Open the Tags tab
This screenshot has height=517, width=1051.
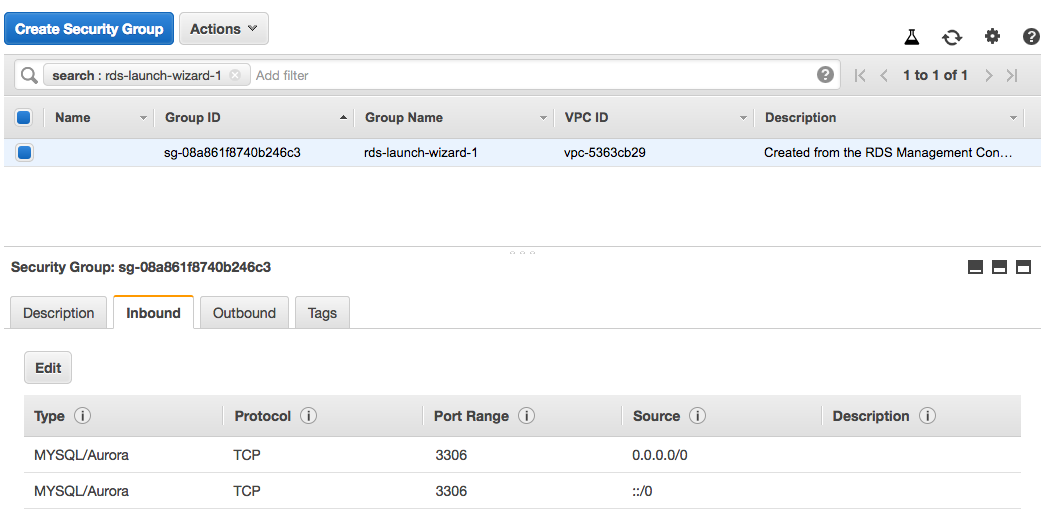tap(322, 313)
